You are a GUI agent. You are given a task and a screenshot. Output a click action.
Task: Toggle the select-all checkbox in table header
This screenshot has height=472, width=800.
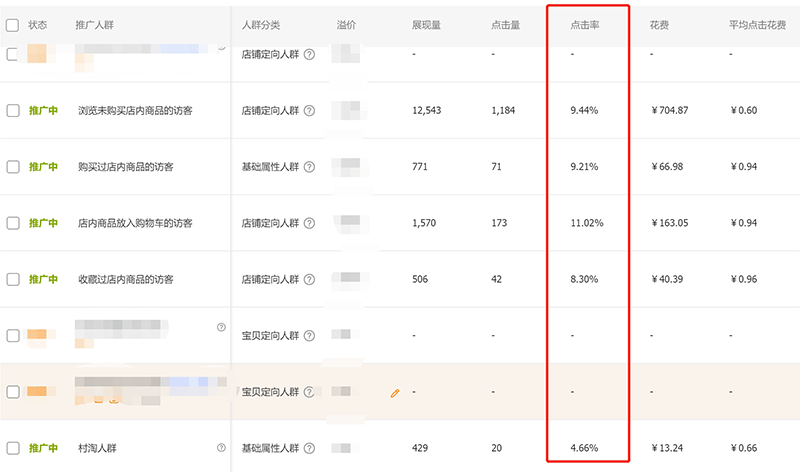coord(13,23)
